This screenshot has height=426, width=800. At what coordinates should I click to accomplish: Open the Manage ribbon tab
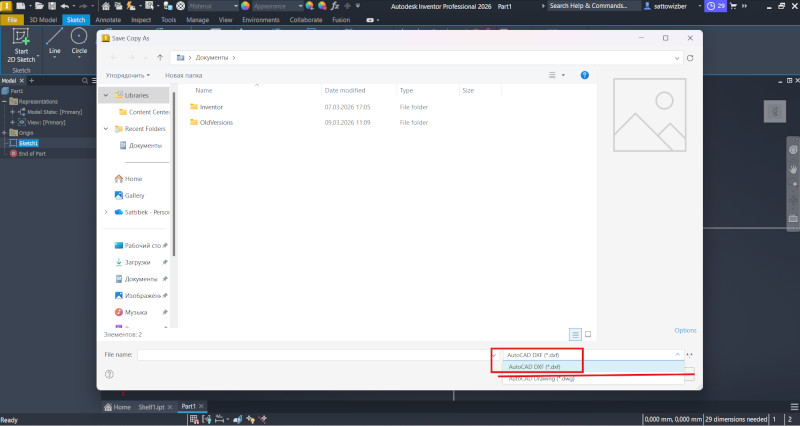[x=197, y=20]
